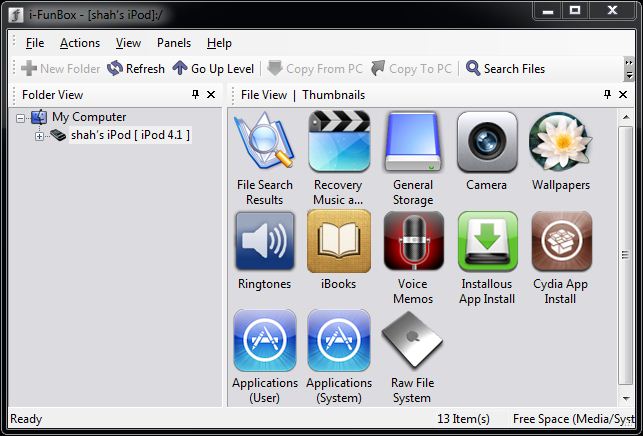This screenshot has width=643, height=436.
Task: Open the Ringtones speaker icon
Action: [264, 241]
